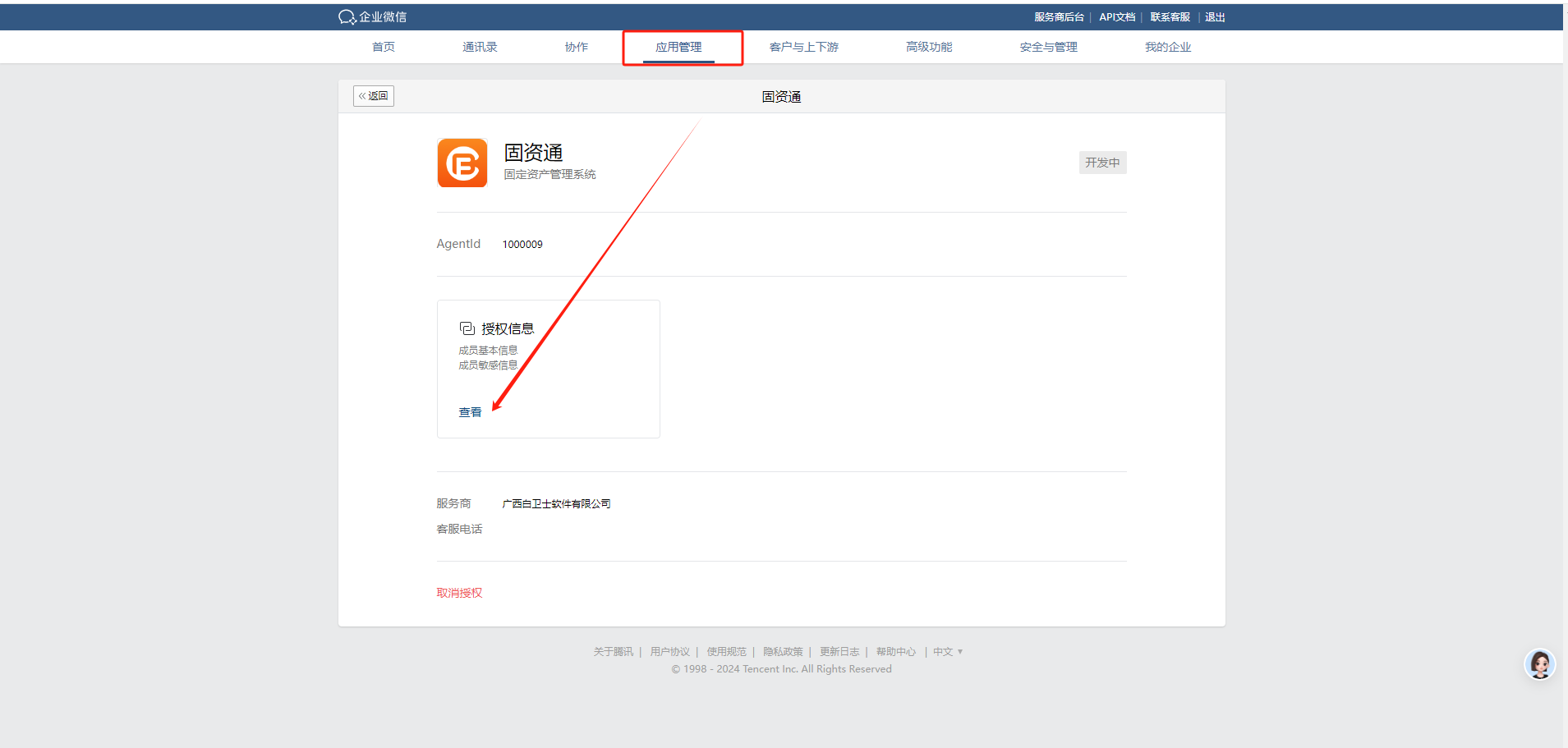Click 成员敏感信息 text
The width and height of the screenshot is (1568, 748).
488,365
